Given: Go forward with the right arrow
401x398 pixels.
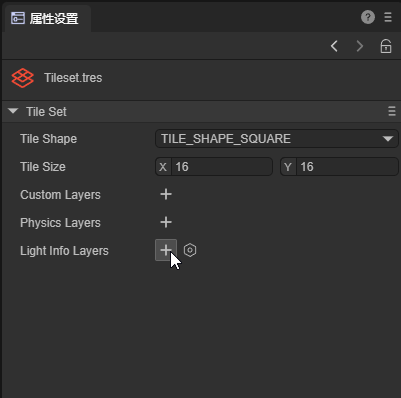Looking at the screenshot, I should (x=360, y=46).
